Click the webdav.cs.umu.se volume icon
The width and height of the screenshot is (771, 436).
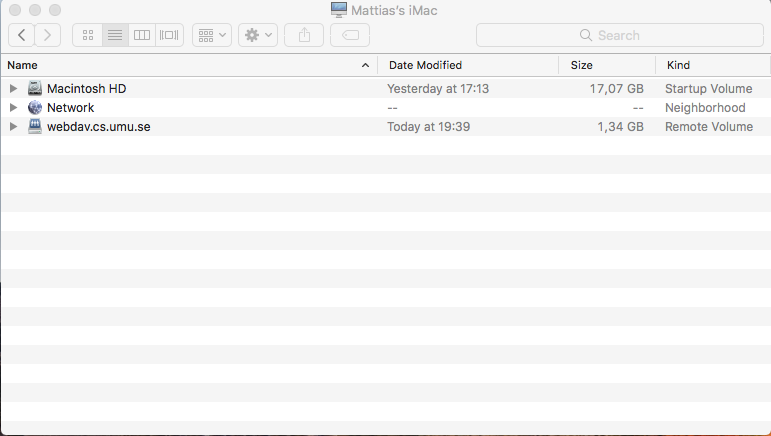point(35,127)
